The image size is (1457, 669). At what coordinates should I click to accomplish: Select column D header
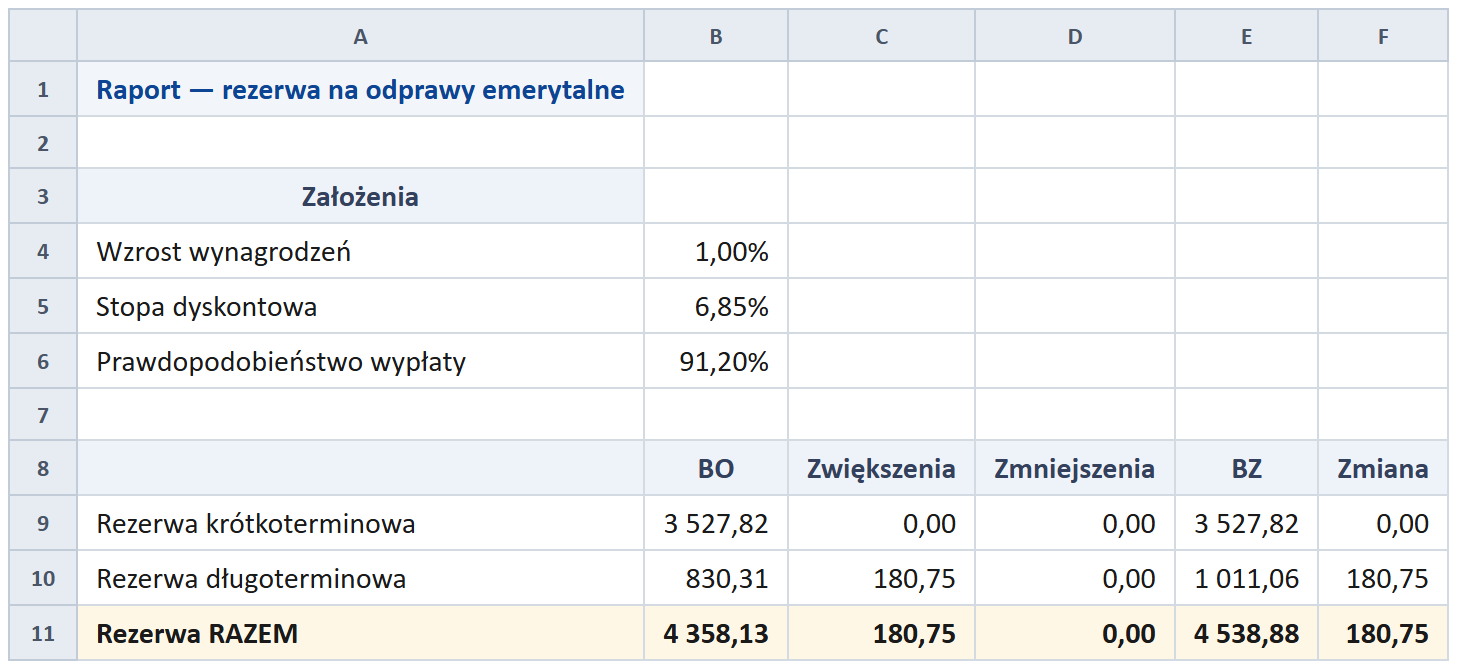pos(1075,36)
